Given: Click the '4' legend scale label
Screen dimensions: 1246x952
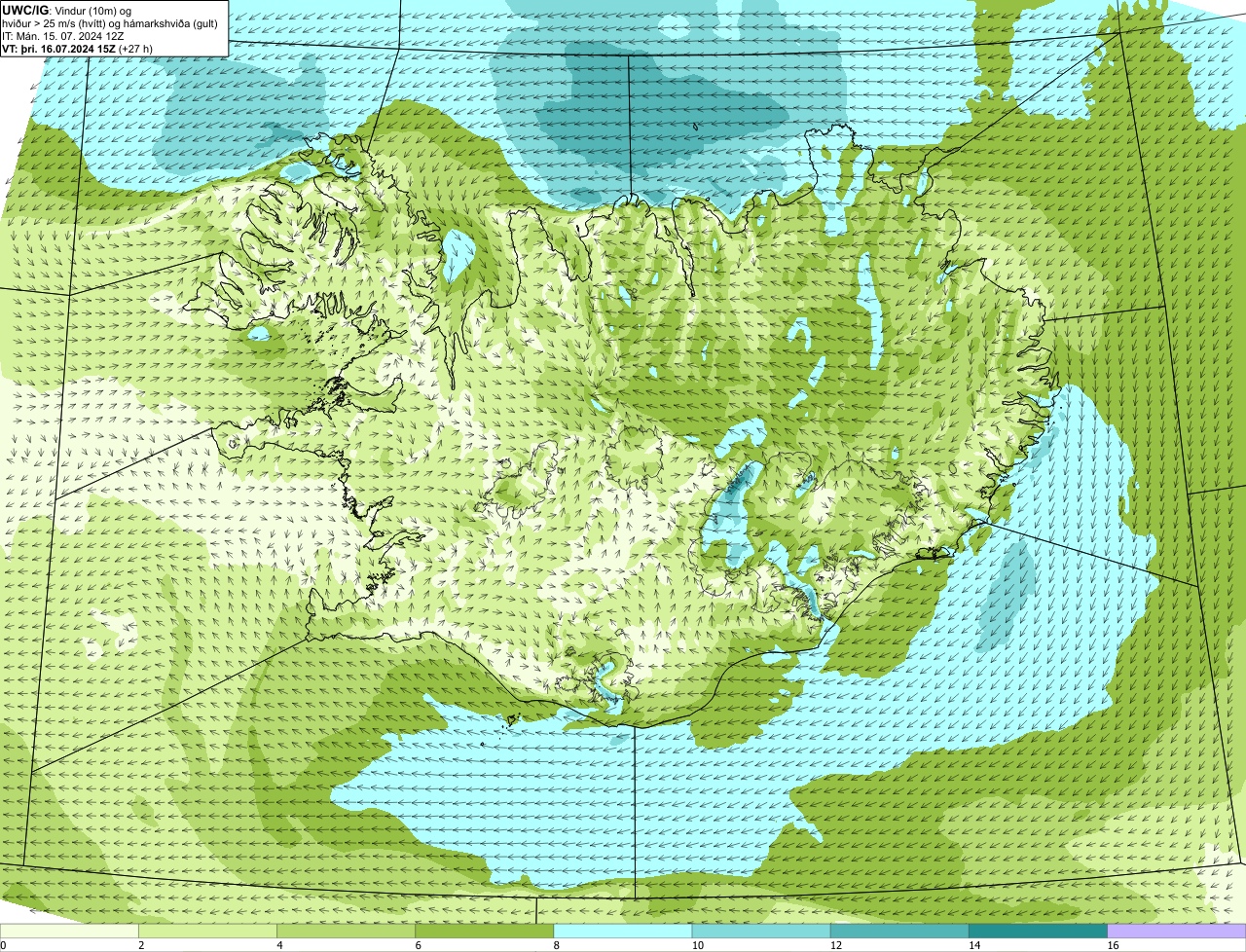Looking at the screenshot, I should pyautogui.click(x=279, y=945).
